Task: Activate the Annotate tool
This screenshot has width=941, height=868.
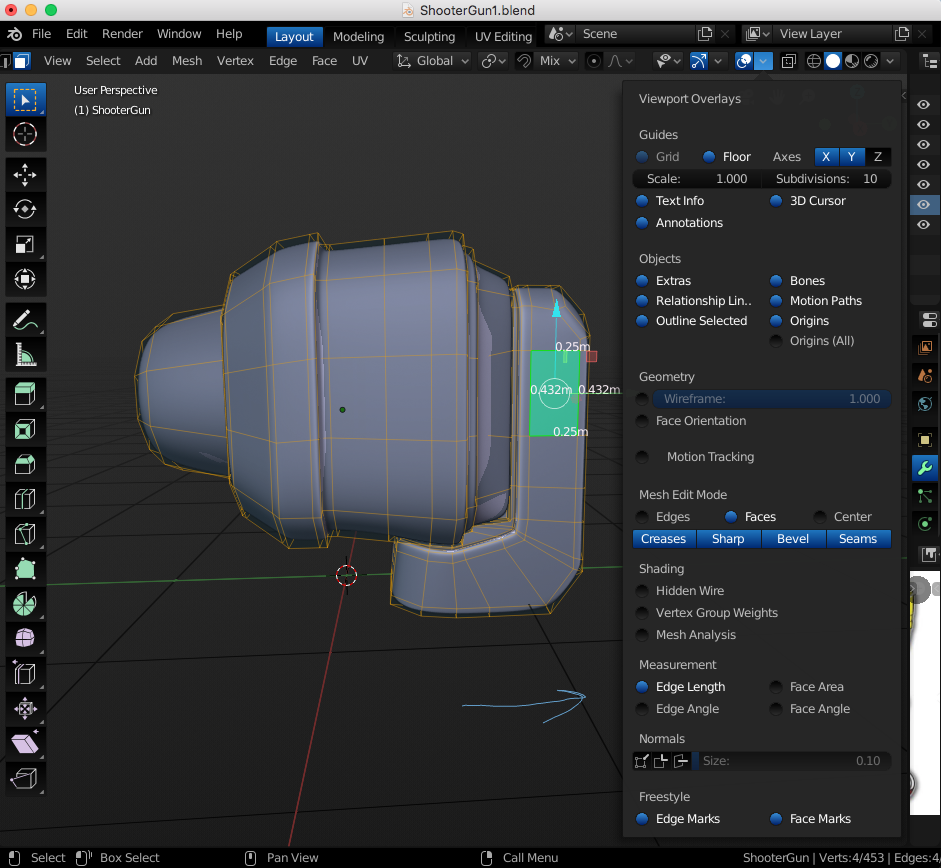Action: pyautogui.click(x=25, y=320)
